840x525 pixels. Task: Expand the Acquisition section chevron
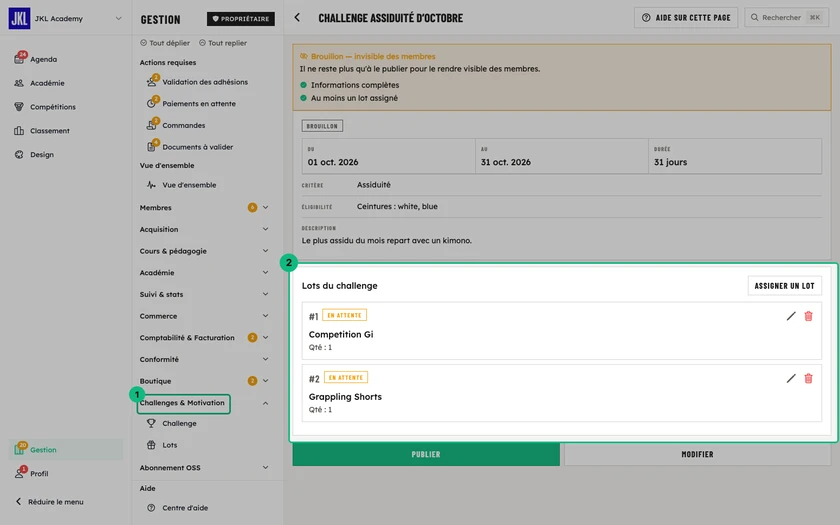(265, 229)
